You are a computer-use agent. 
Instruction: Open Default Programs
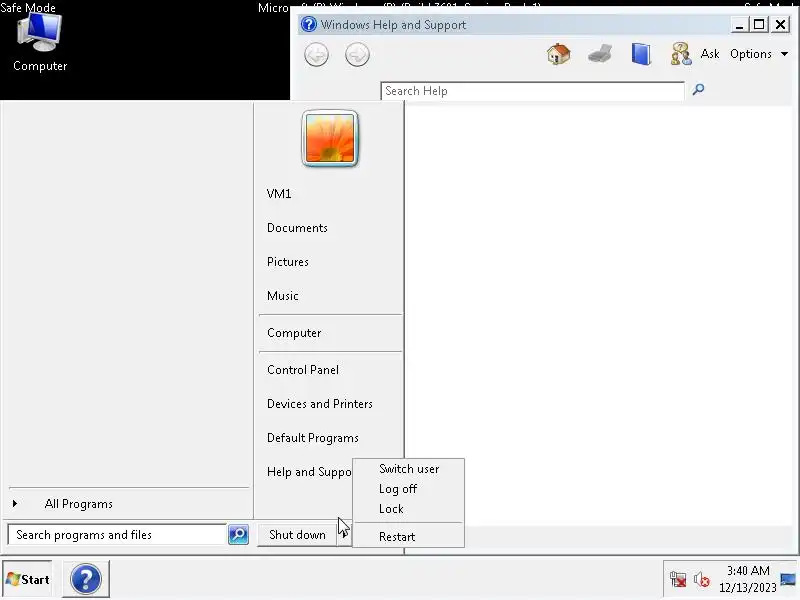pyautogui.click(x=313, y=438)
